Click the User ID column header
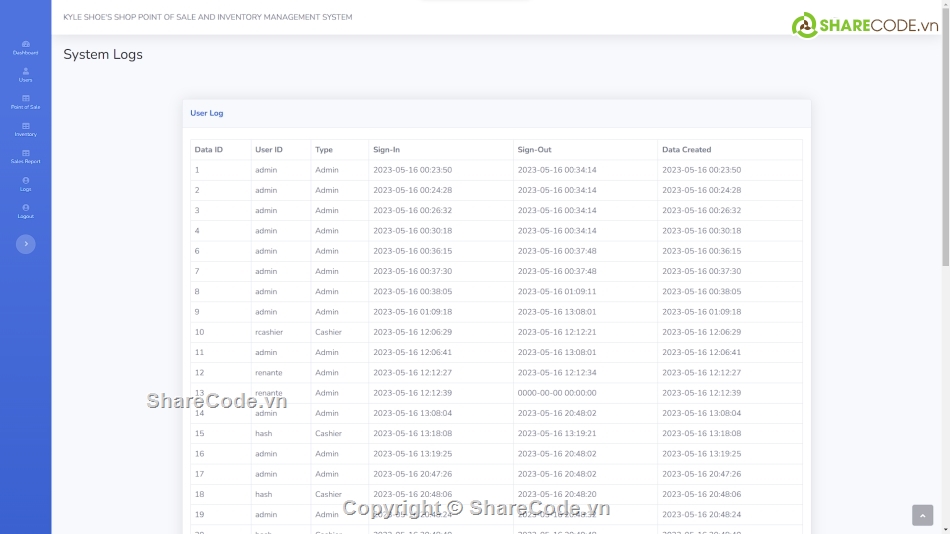Screen dimensions: 950x534 click(x=269, y=150)
